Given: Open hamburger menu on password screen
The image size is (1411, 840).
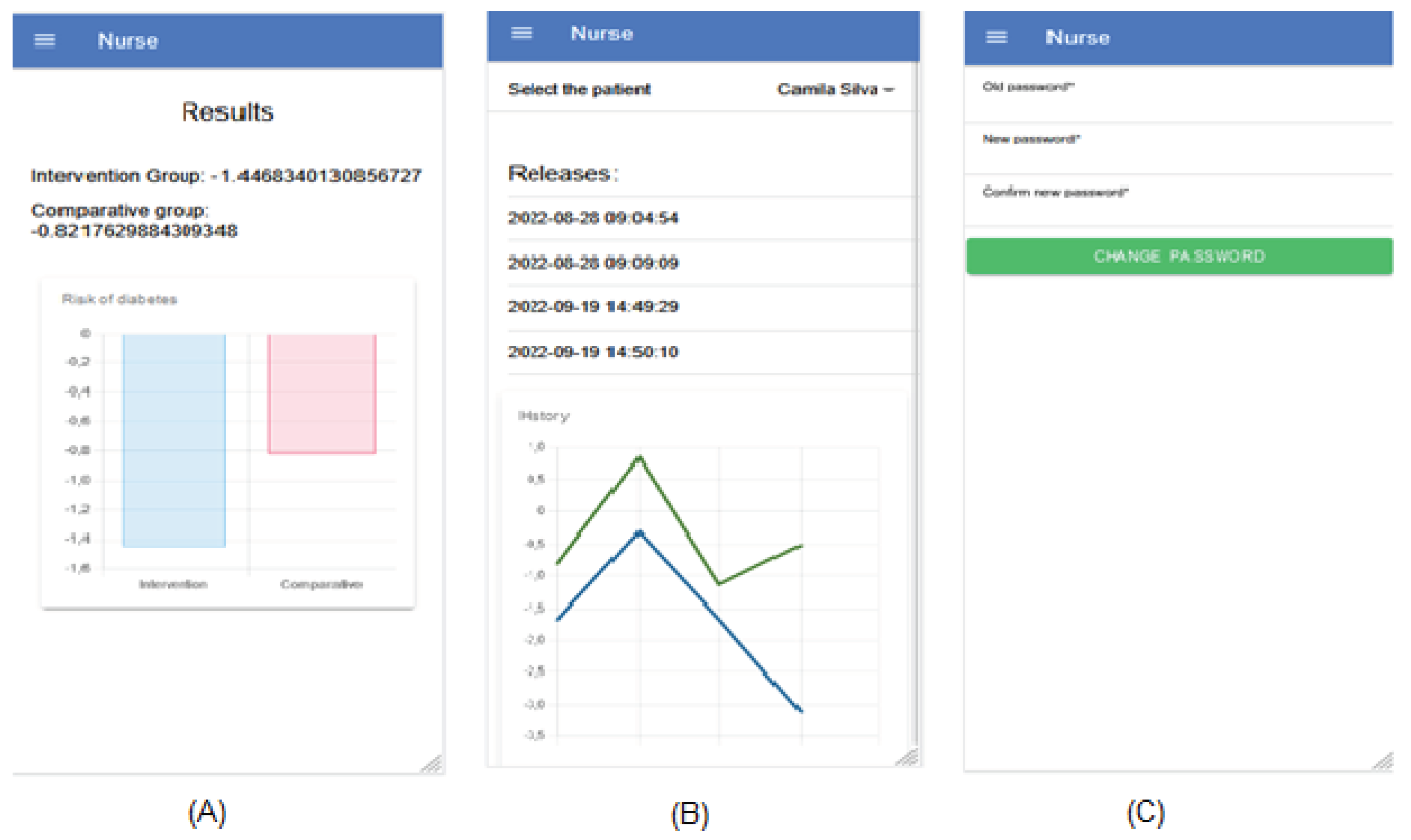Looking at the screenshot, I should click(996, 37).
